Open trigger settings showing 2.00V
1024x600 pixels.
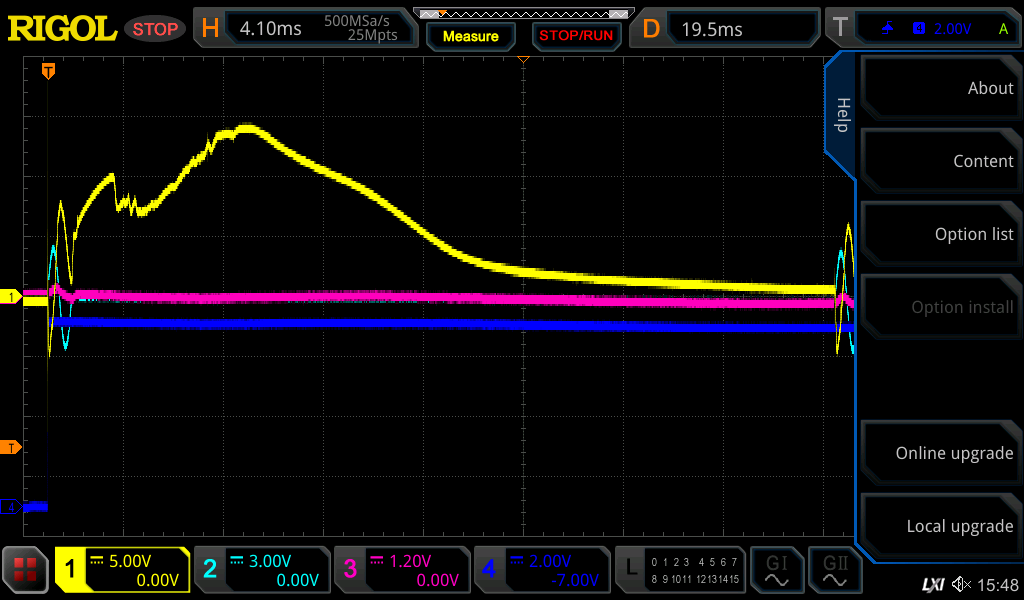coord(923,29)
